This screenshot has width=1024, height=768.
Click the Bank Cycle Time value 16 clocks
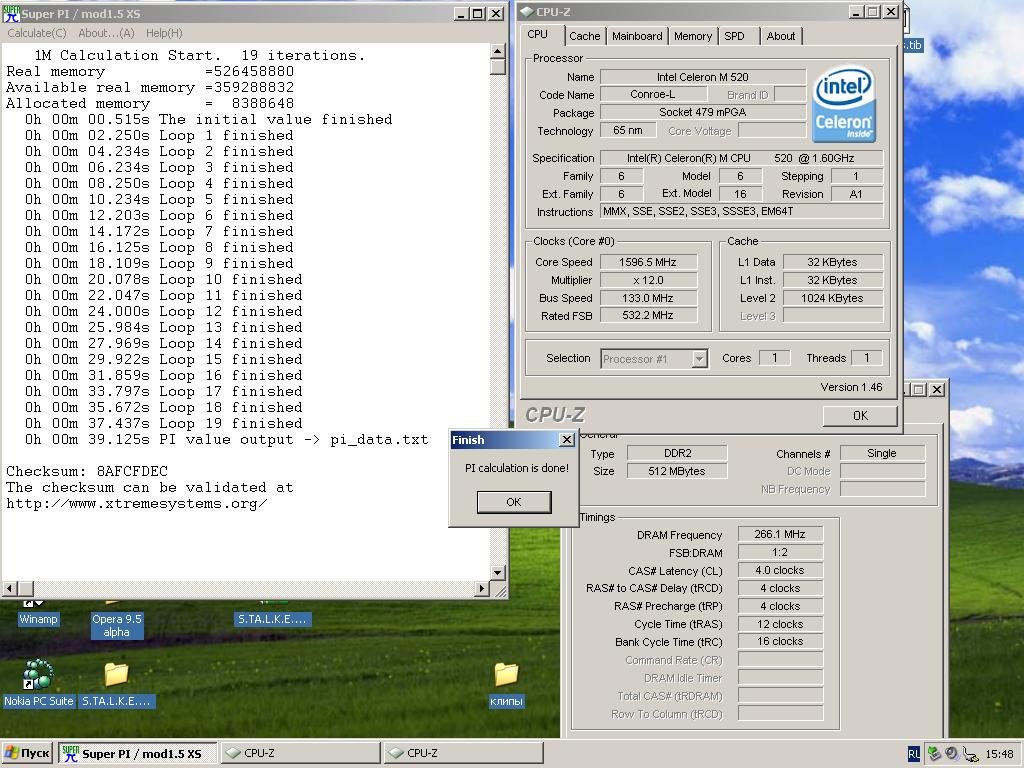780,641
